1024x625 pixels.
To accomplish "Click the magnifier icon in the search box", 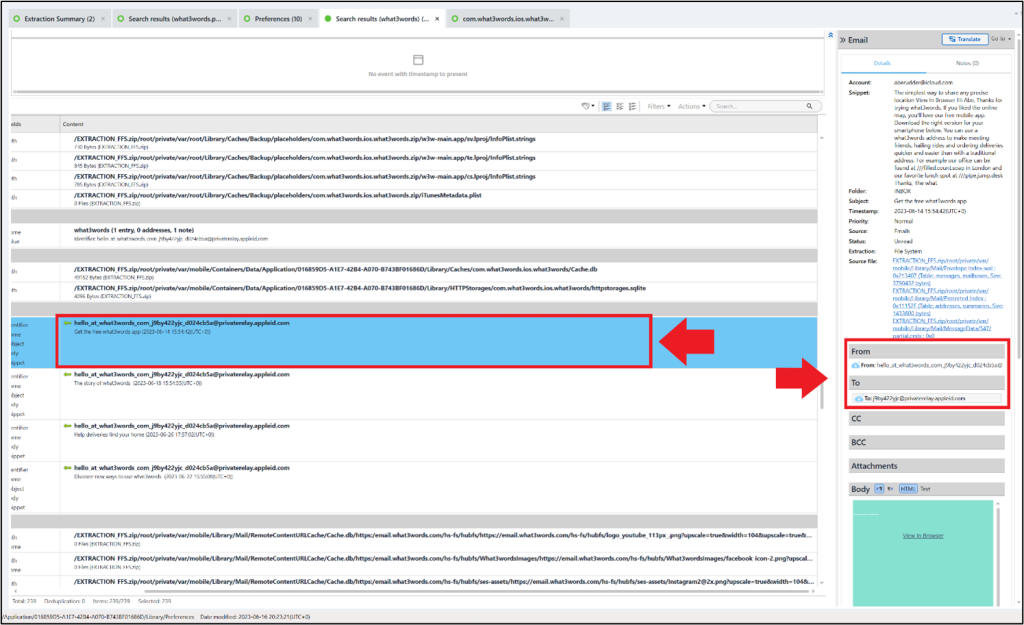I will [810, 104].
